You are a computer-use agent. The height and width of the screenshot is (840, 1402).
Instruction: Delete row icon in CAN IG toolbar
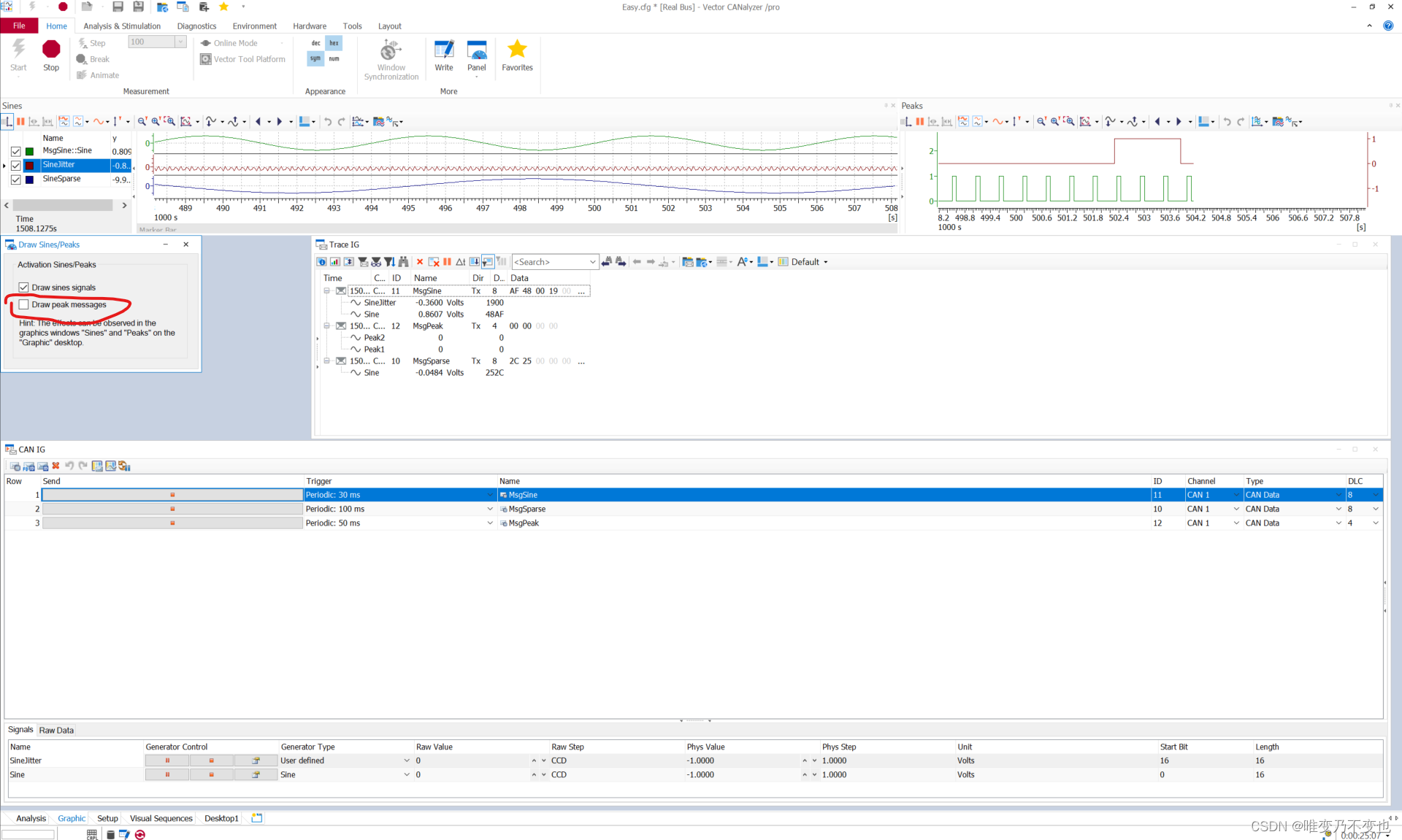tap(56, 466)
